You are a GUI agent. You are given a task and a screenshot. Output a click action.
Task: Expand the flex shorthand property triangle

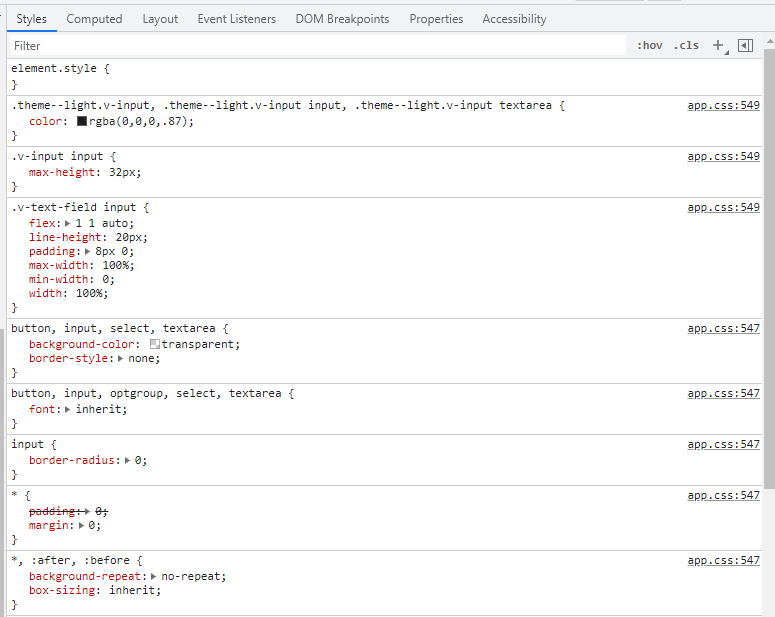tap(69, 223)
